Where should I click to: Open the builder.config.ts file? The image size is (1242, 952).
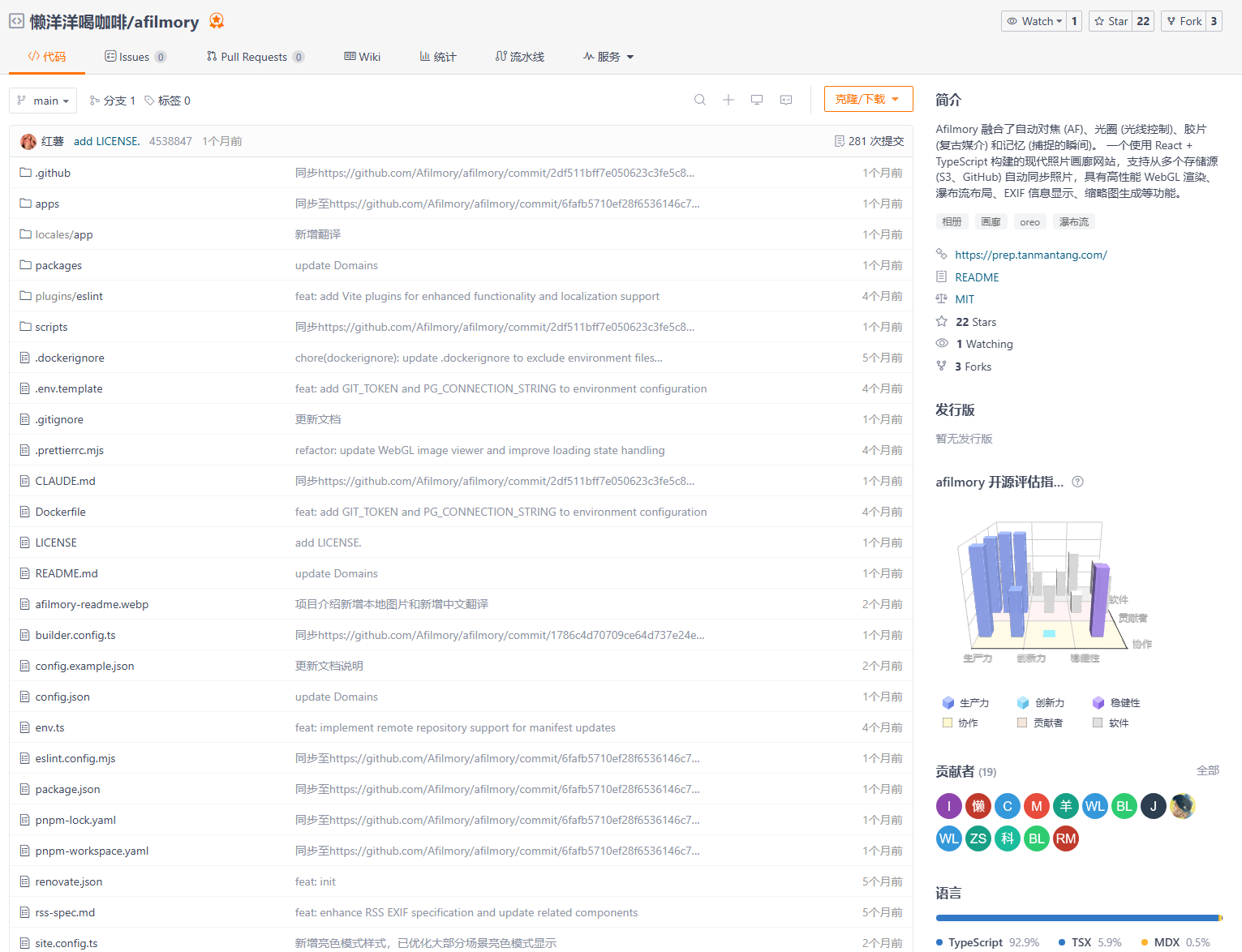(75, 635)
